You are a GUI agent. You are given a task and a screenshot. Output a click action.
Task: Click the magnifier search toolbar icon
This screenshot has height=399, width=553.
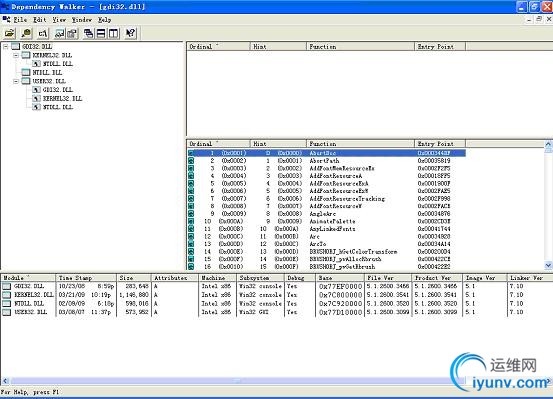tap(26, 34)
